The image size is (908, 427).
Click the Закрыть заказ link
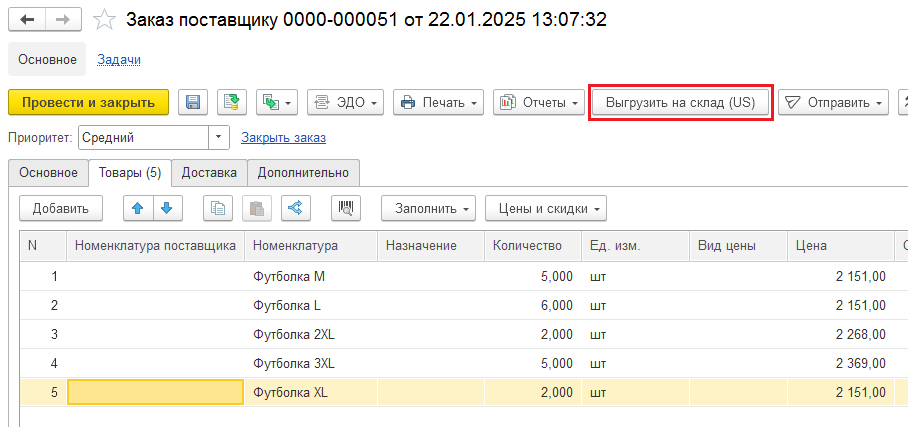[x=283, y=137]
